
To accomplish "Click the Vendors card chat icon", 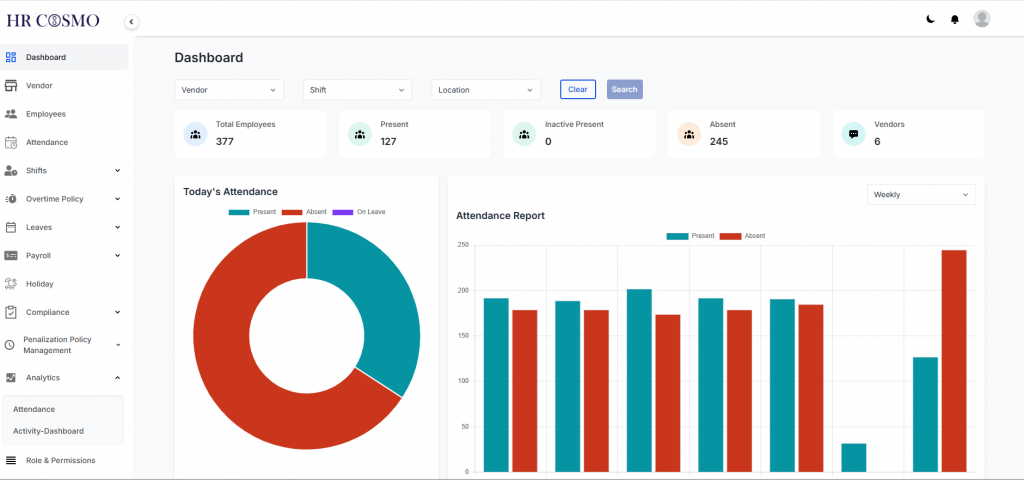I will (853, 134).
